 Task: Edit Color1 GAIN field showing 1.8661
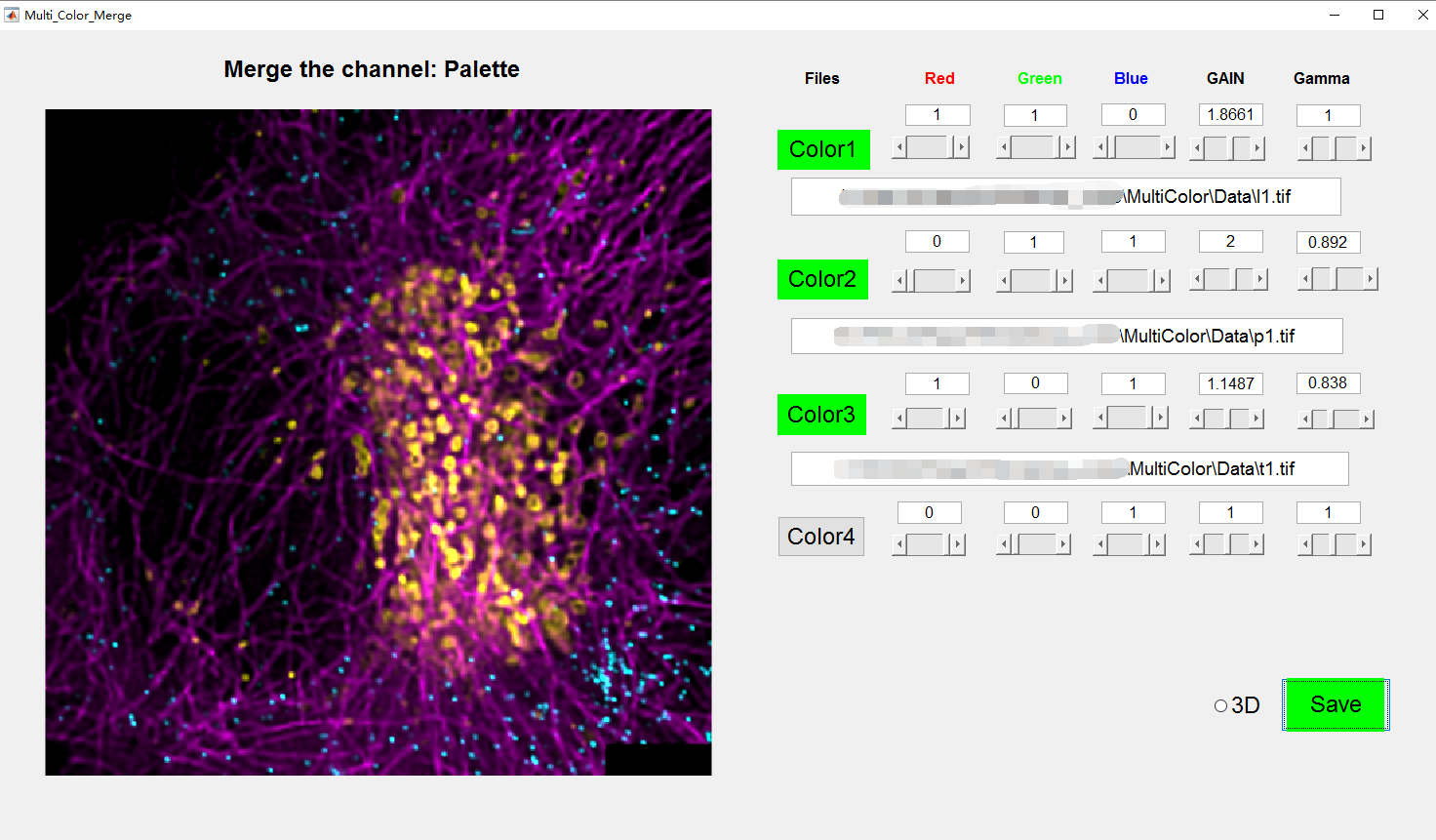pyautogui.click(x=1230, y=115)
